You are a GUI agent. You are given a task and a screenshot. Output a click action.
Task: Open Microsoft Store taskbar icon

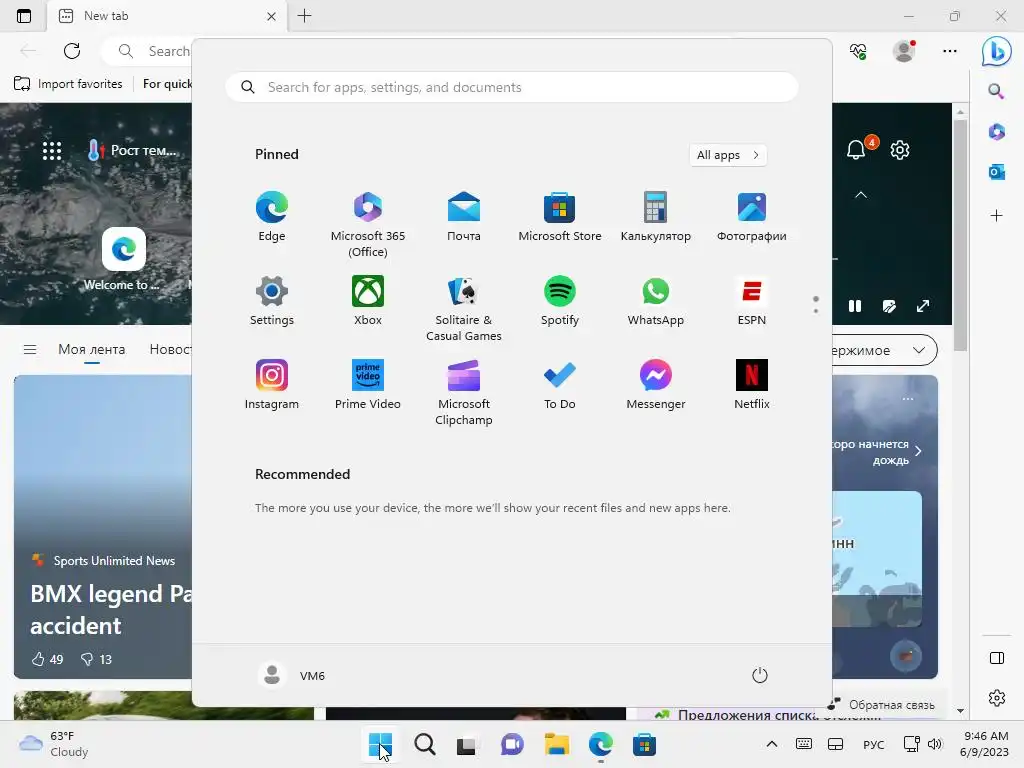(644, 744)
